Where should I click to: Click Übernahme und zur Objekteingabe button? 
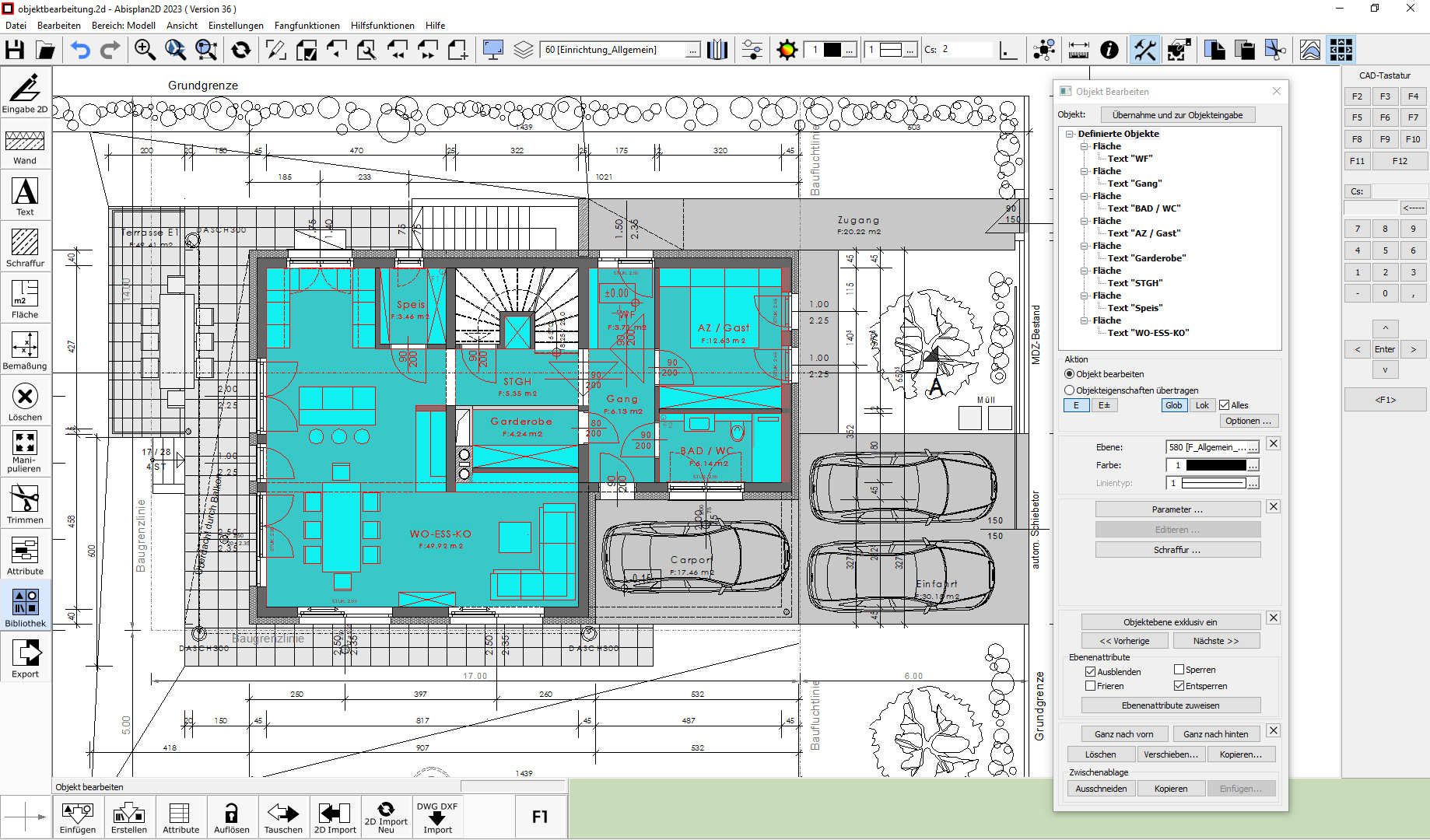[1177, 115]
